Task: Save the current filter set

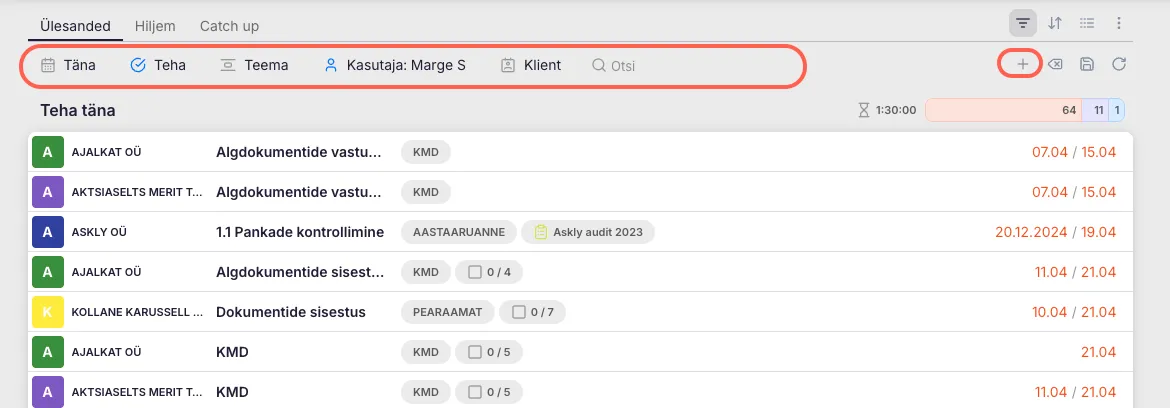Action: tap(1087, 65)
